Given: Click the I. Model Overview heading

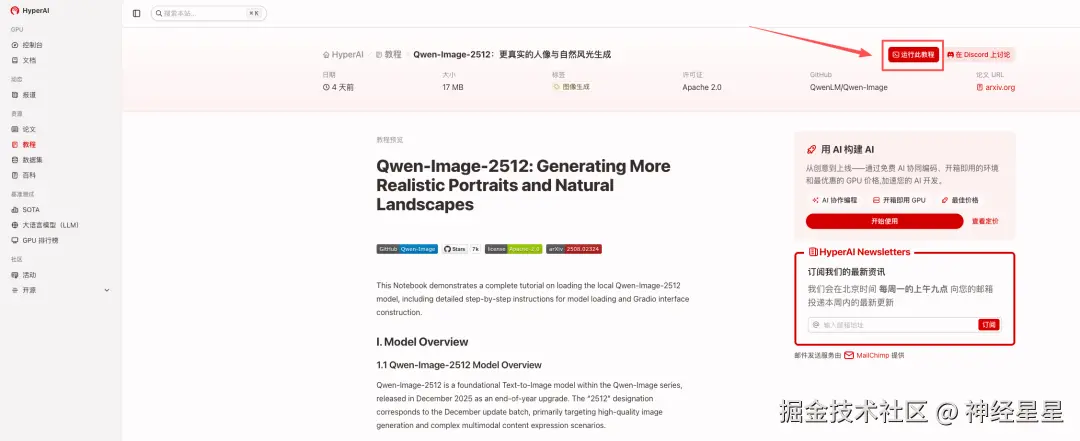Looking at the screenshot, I should pos(422,342).
